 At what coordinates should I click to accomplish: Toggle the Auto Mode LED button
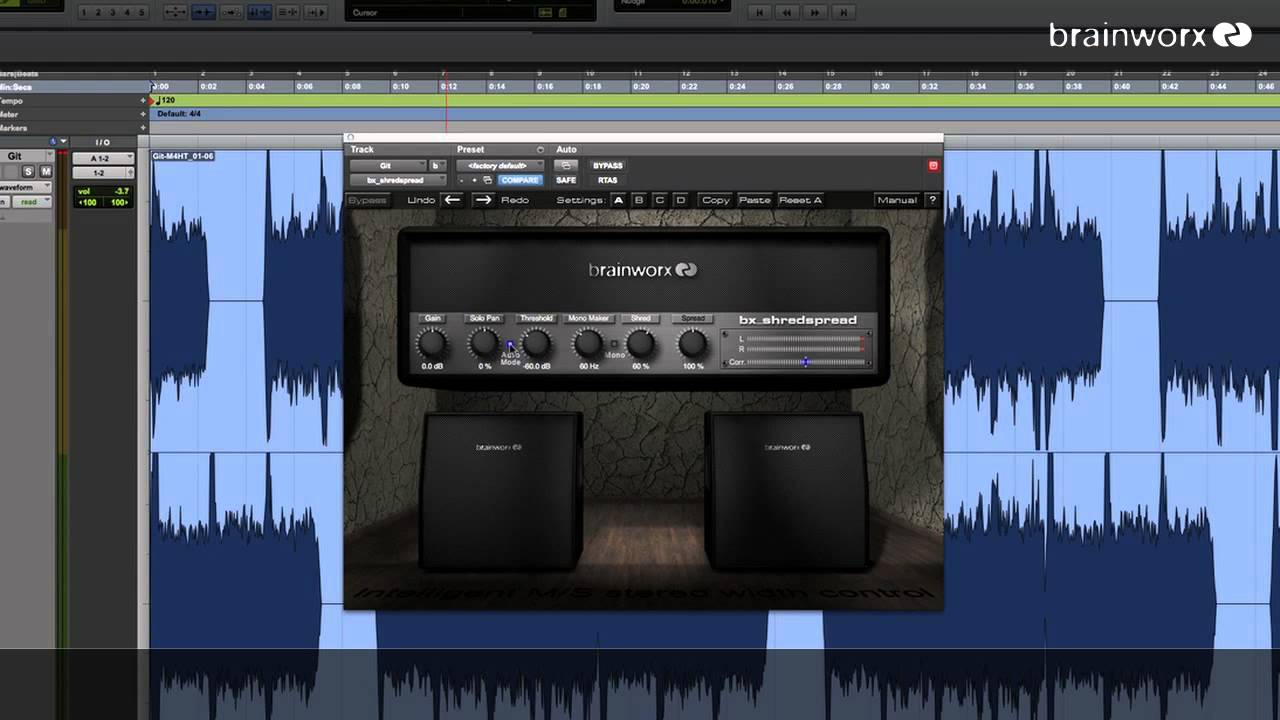point(510,346)
